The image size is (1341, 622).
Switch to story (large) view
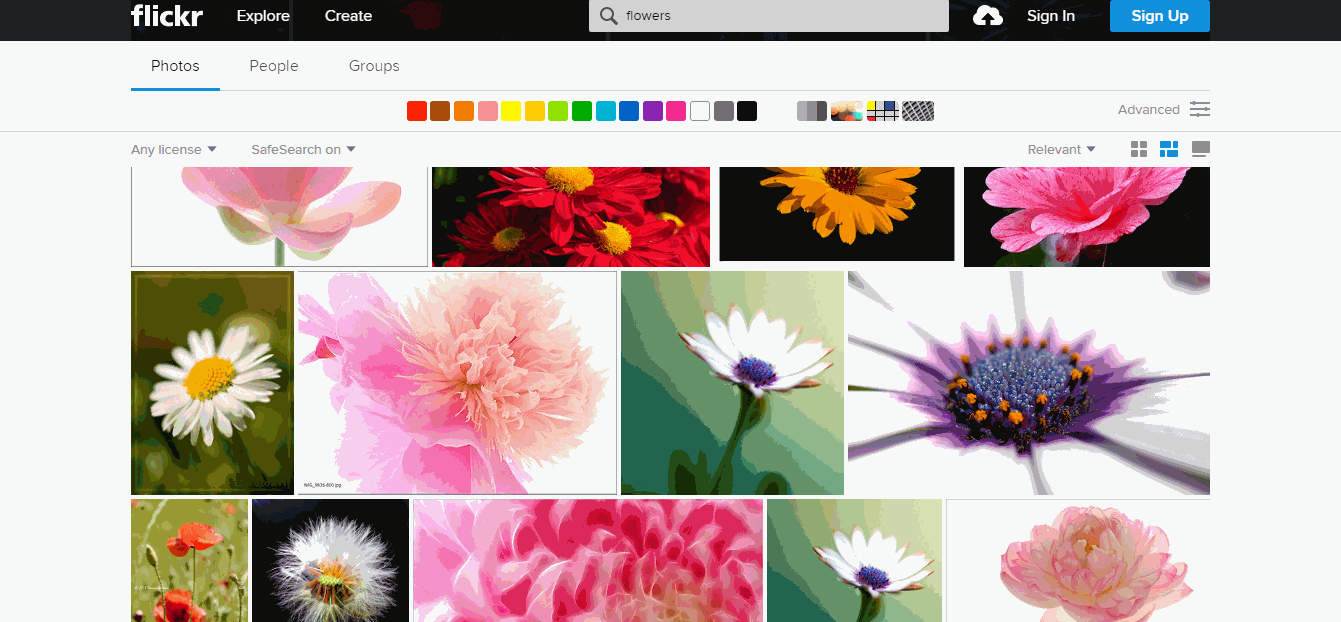(1201, 150)
